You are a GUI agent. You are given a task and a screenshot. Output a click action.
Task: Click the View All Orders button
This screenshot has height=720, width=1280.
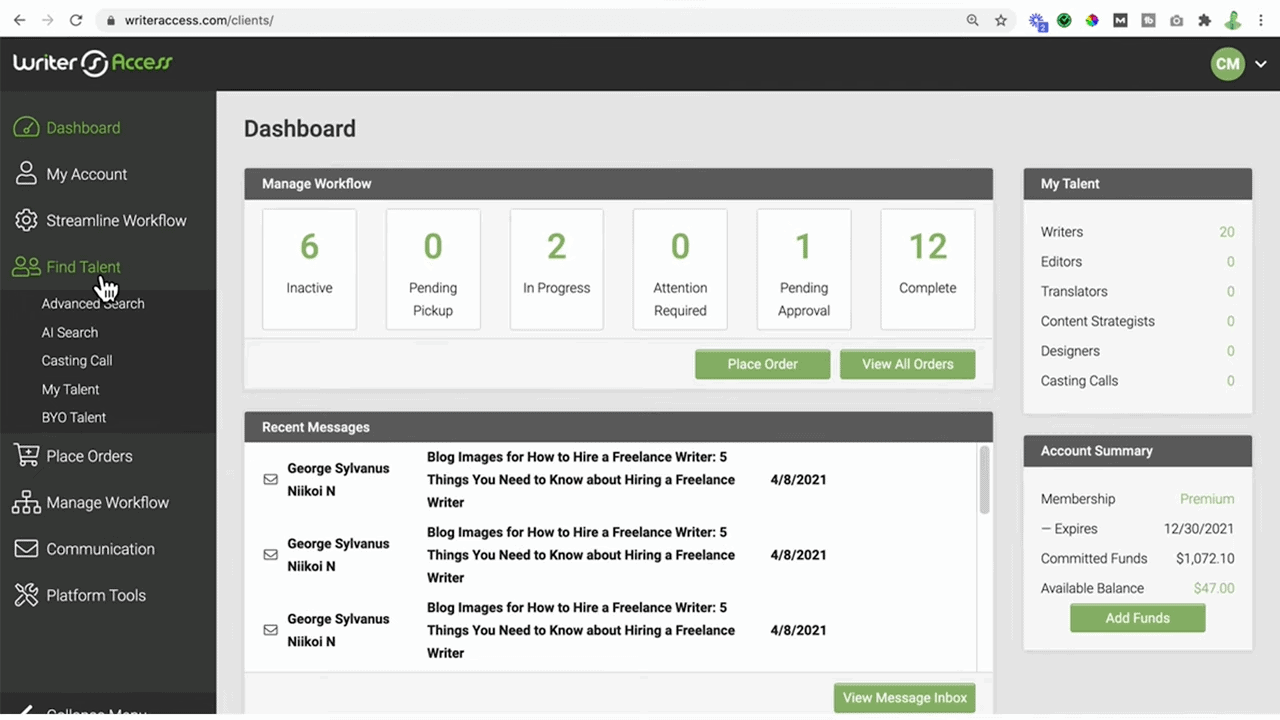click(x=907, y=364)
